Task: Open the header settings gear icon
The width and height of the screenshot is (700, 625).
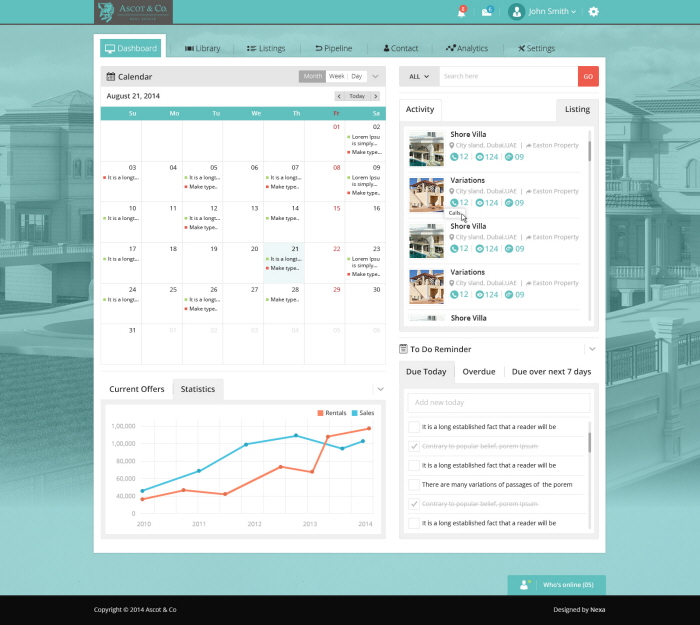Action: pyautogui.click(x=593, y=12)
